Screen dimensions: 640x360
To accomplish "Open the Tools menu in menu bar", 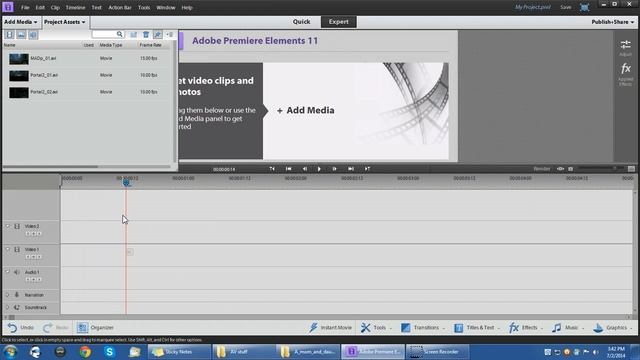I will pyautogui.click(x=144, y=7).
